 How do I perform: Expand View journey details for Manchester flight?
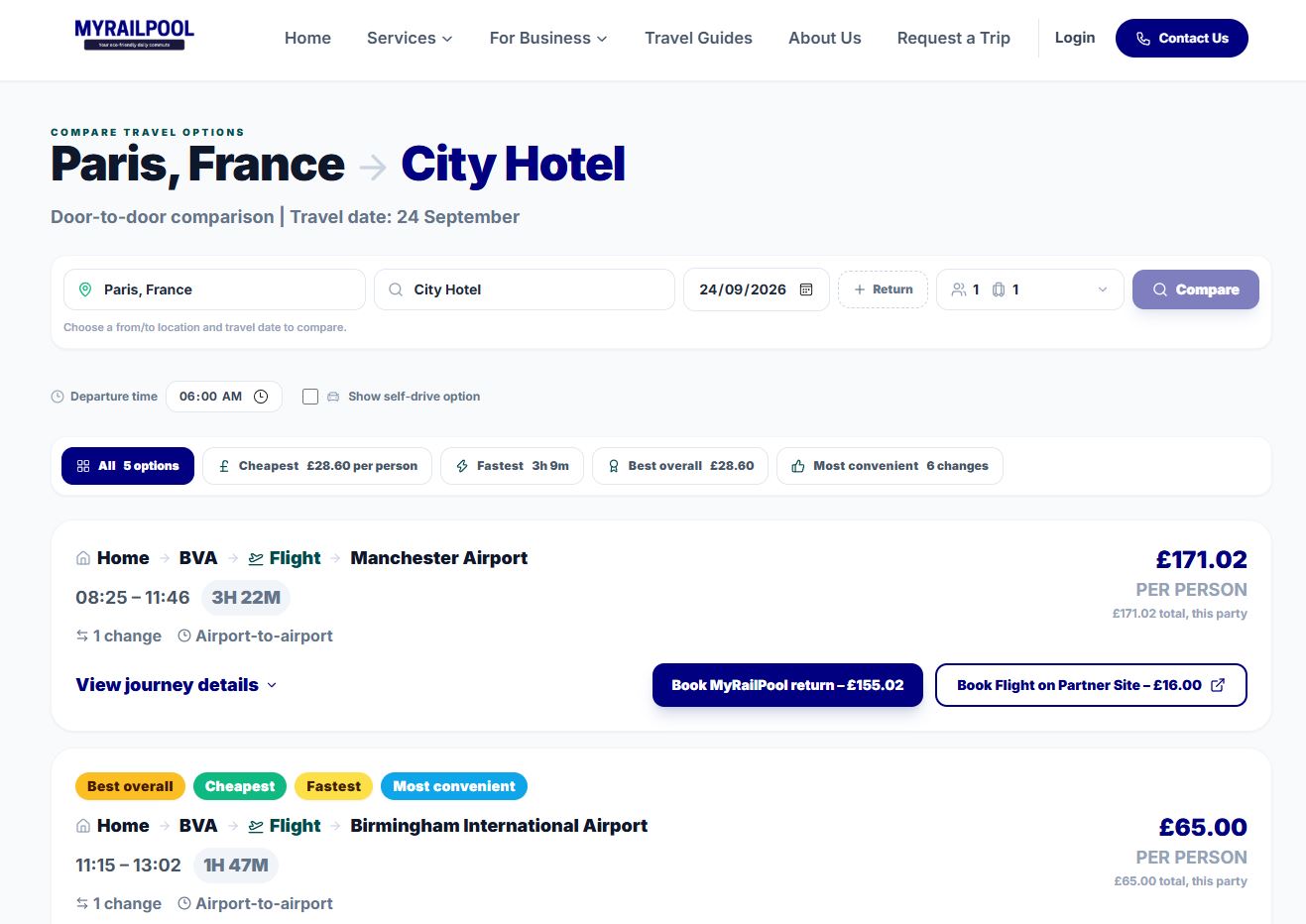(x=177, y=685)
